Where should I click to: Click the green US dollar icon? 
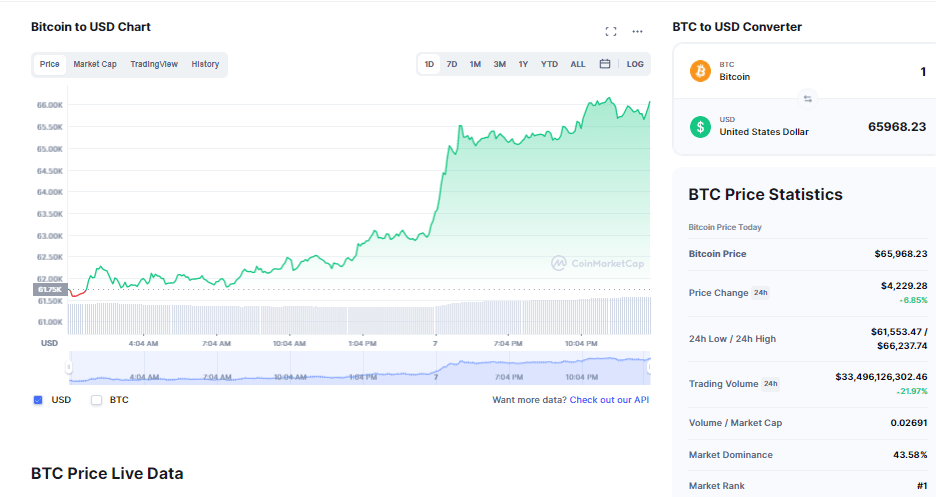700,126
